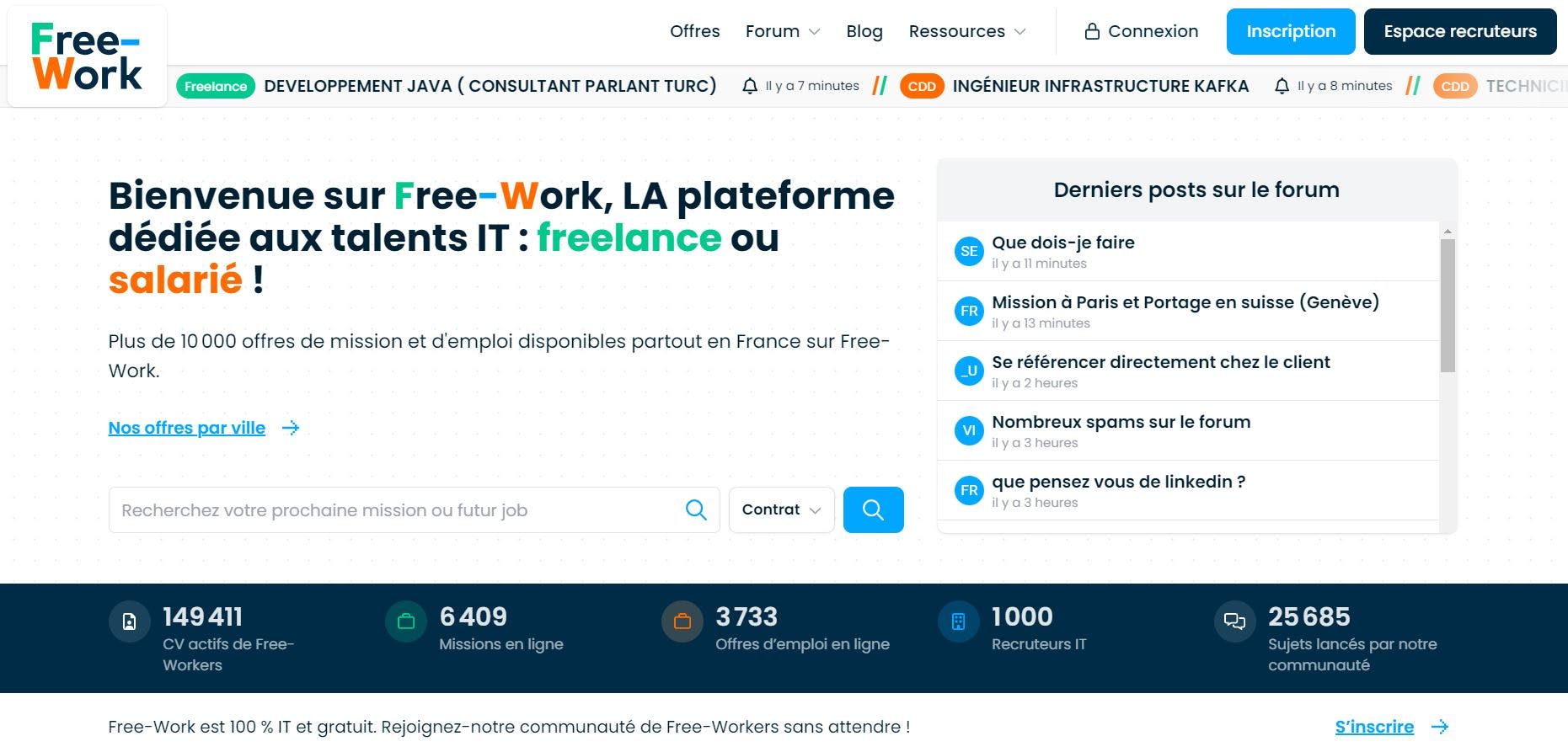Open Espace recruteurs
The image size is (1568, 752).
pos(1460,31)
